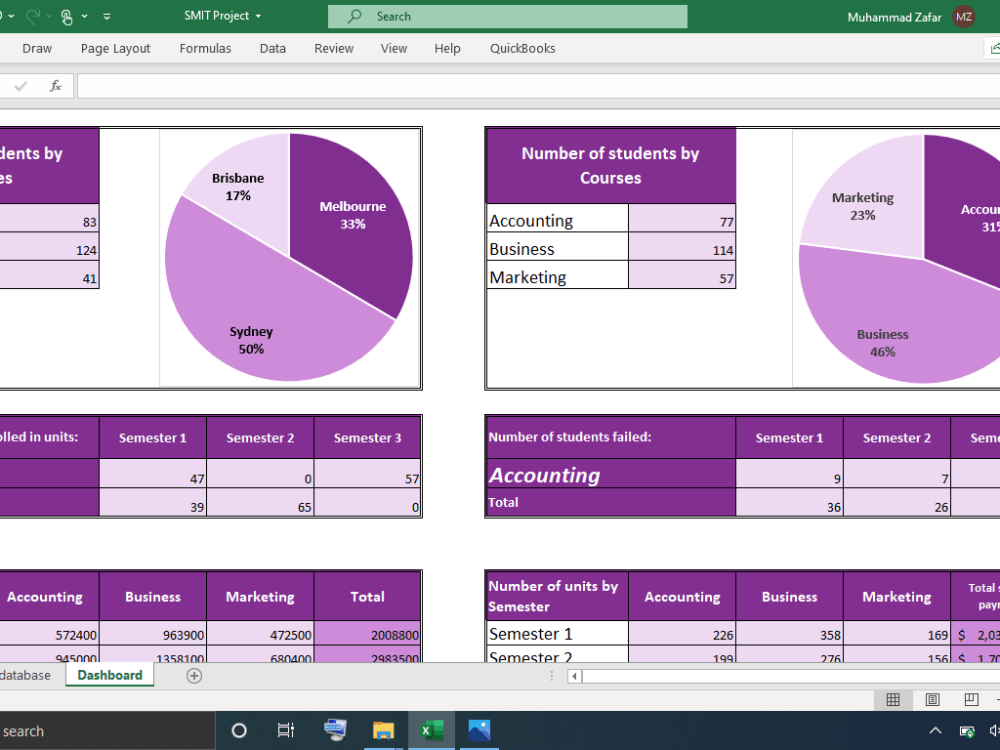The image size is (1000, 750).
Task: Click the horizontal scrollbar left arrow
Action: (x=574, y=676)
